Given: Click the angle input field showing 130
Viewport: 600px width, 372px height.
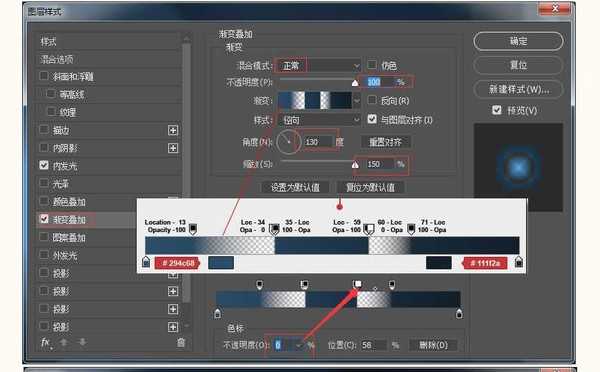Looking at the screenshot, I should click(x=318, y=142).
